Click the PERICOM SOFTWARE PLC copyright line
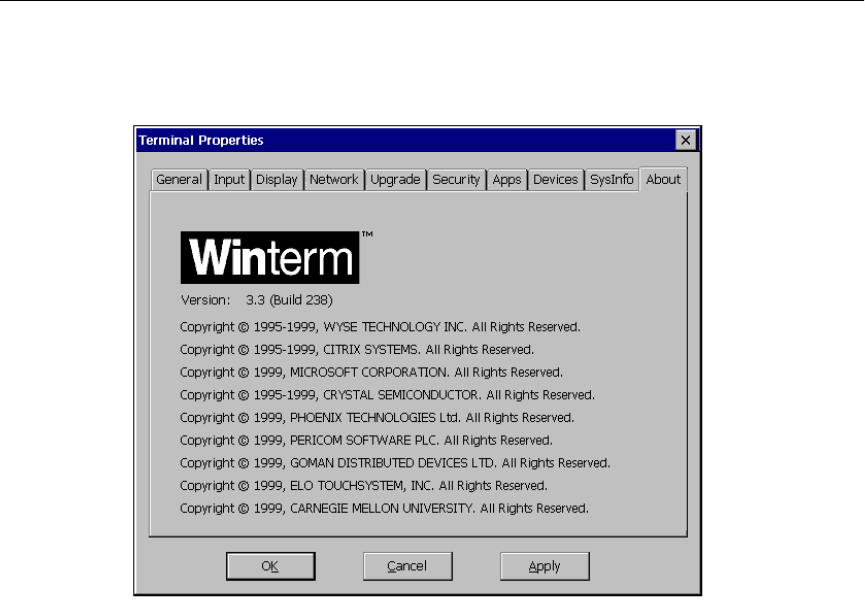Image resolution: width=865 pixels, height=600 pixels. tap(366, 440)
